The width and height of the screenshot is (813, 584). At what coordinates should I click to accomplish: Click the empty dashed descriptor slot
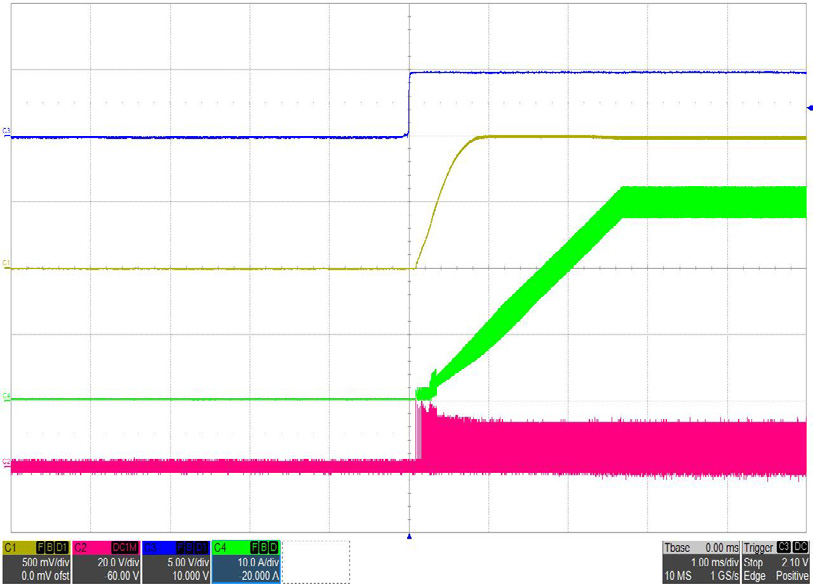point(317,562)
